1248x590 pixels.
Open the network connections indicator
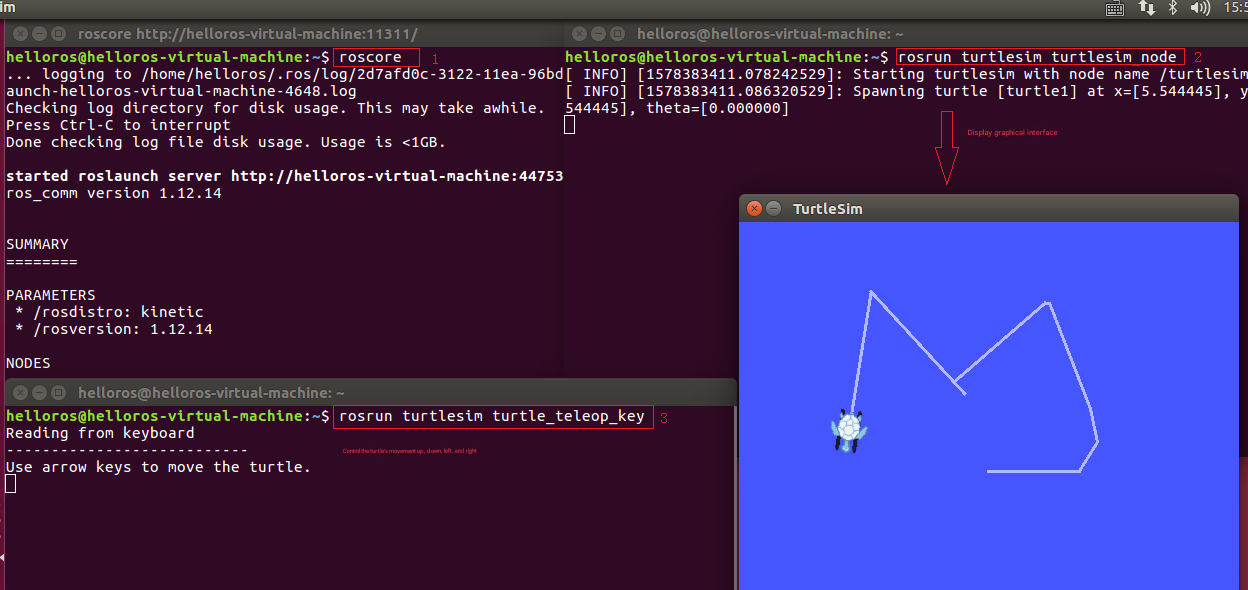[1146, 8]
